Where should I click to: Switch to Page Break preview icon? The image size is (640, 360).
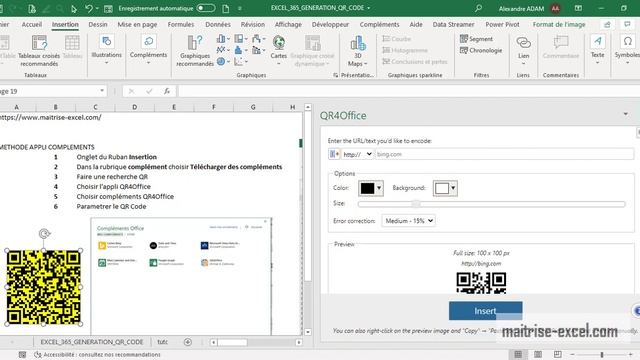(558, 354)
